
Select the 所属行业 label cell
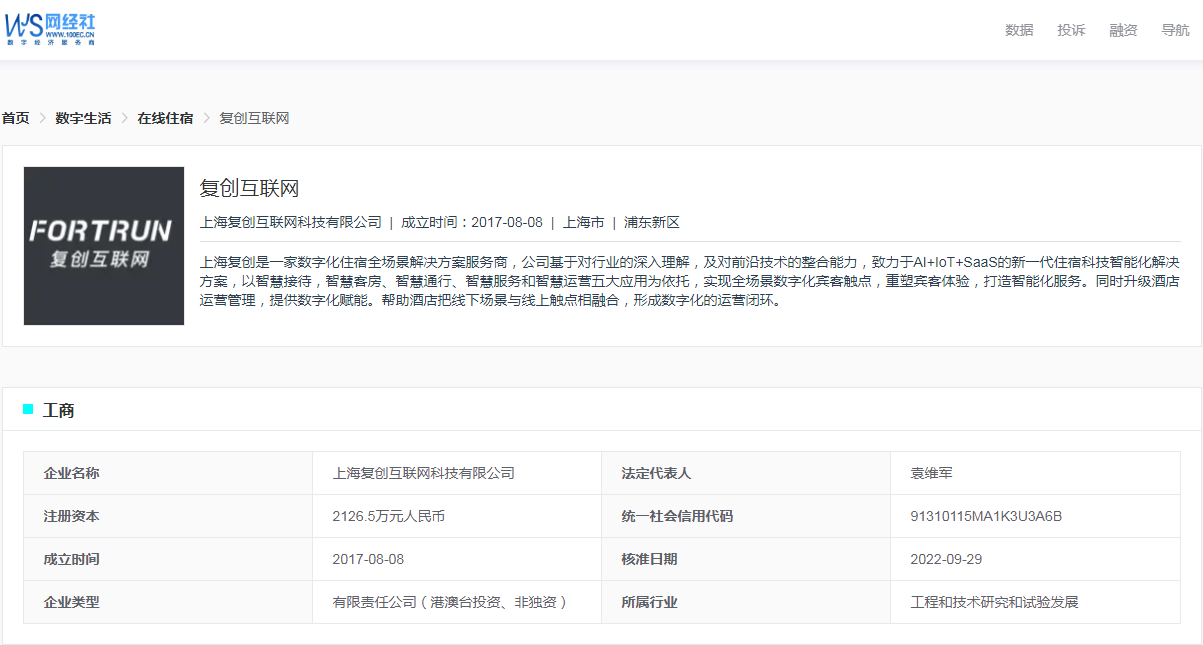(746, 602)
